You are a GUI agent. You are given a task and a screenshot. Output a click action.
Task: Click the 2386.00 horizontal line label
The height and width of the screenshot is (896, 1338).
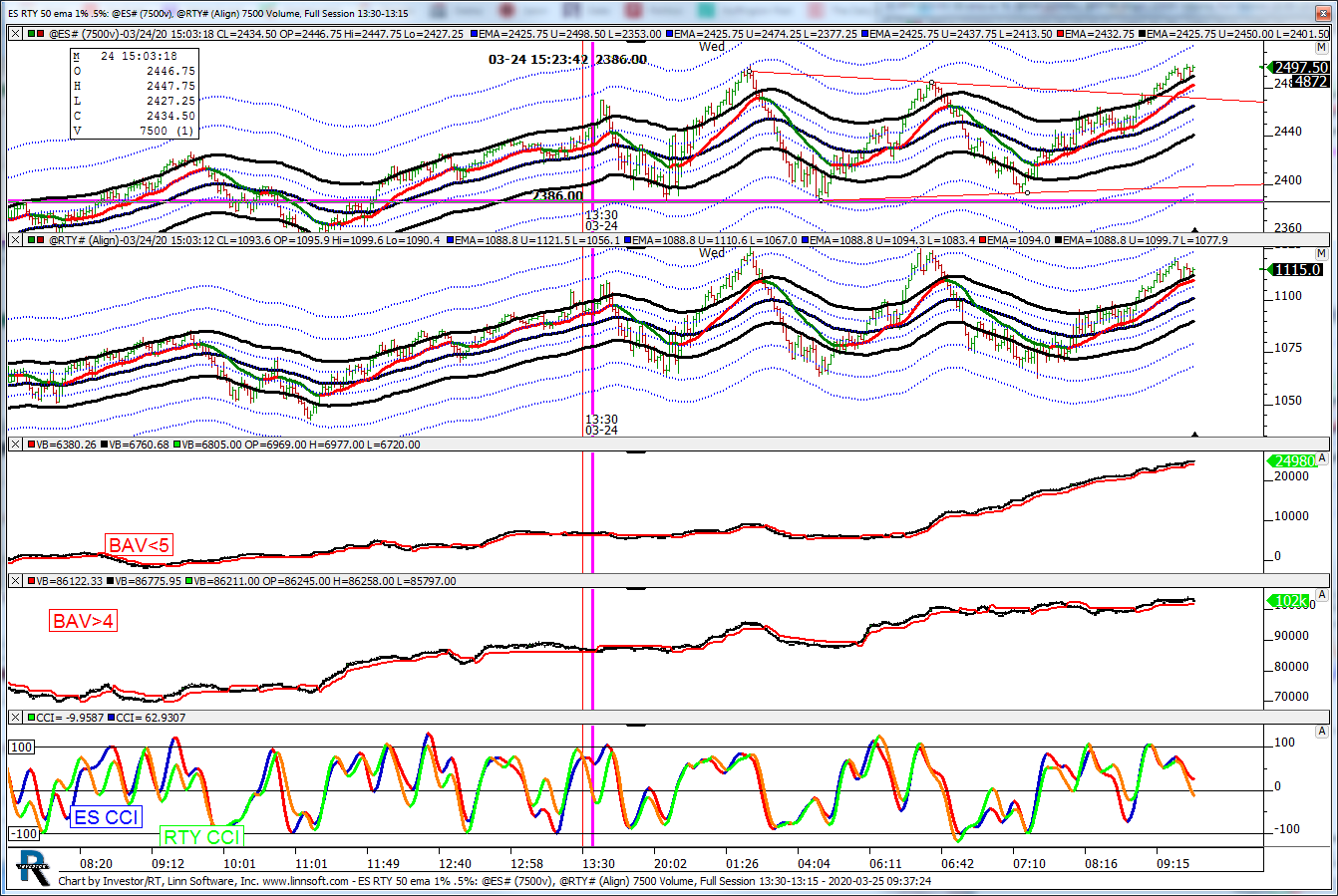[557, 195]
